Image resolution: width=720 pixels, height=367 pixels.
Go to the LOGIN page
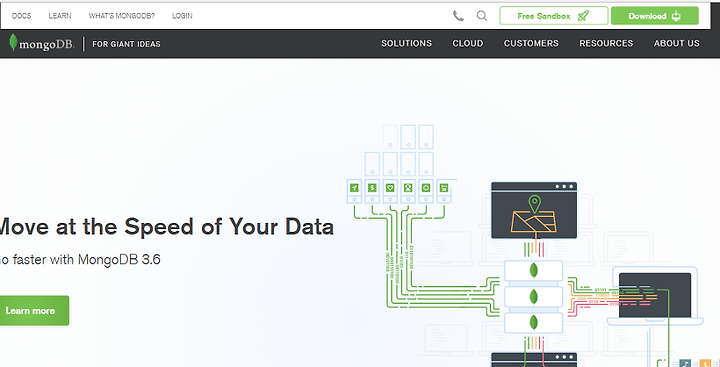(x=182, y=16)
